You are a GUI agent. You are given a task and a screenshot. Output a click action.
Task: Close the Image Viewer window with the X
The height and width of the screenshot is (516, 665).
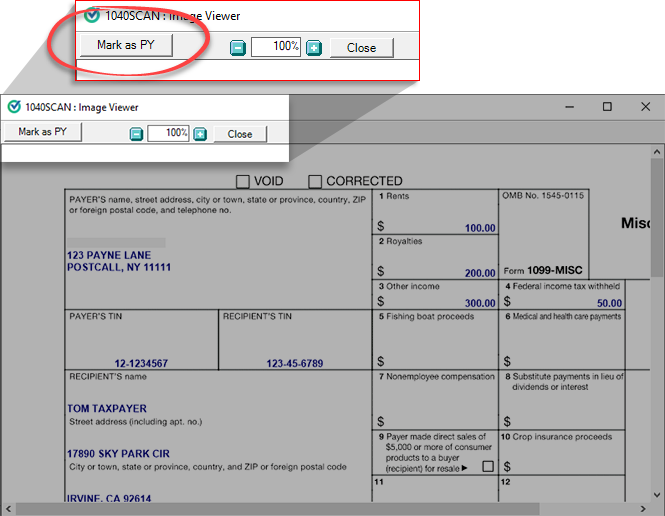tap(645, 107)
